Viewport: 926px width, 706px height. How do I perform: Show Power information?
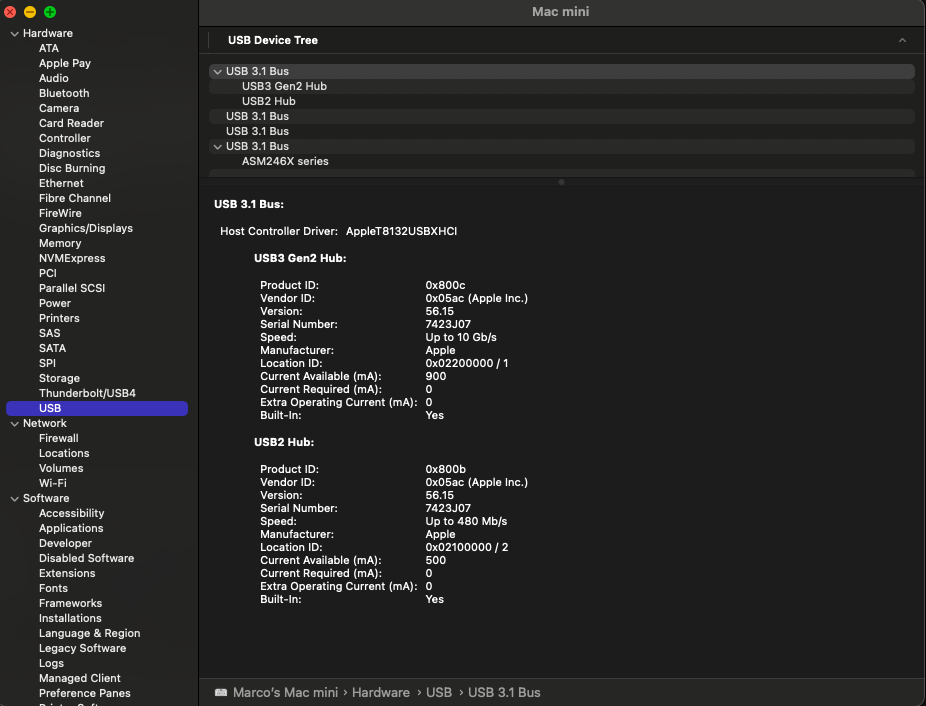point(55,303)
